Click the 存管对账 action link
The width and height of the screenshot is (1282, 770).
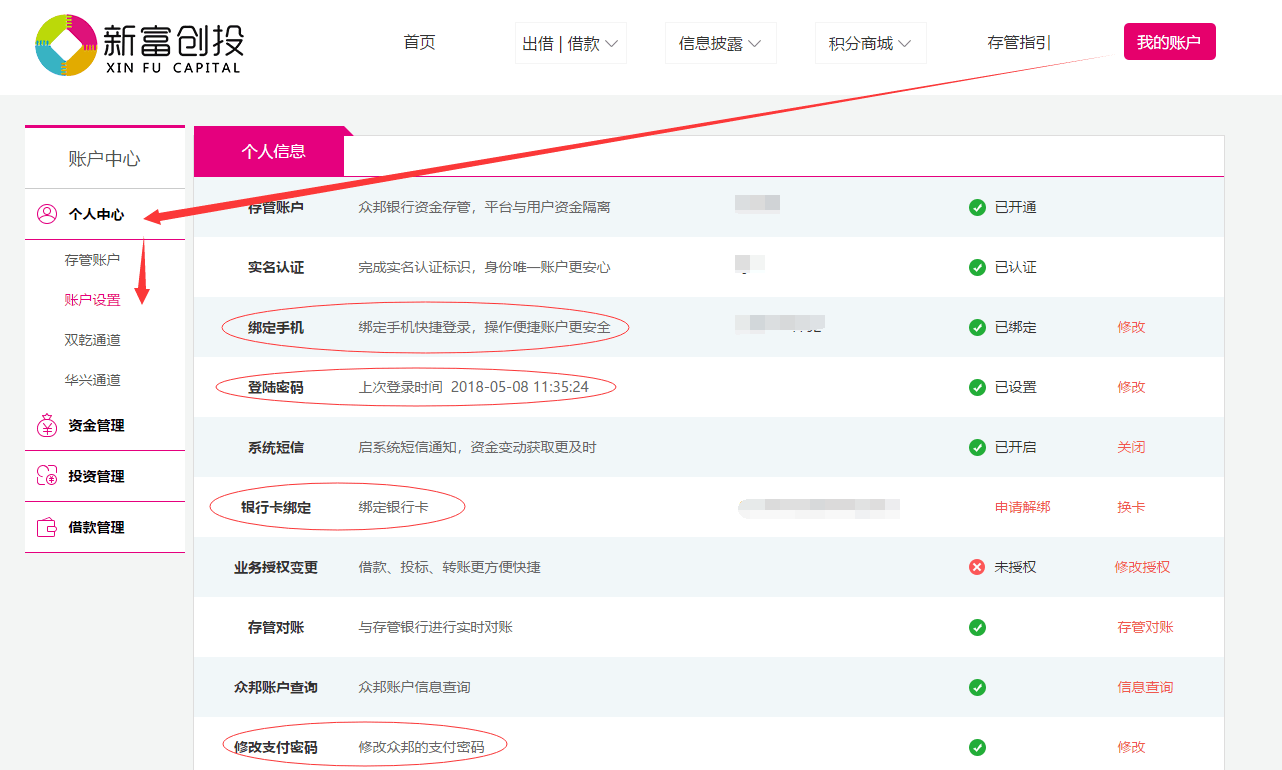pyautogui.click(x=1145, y=627)
